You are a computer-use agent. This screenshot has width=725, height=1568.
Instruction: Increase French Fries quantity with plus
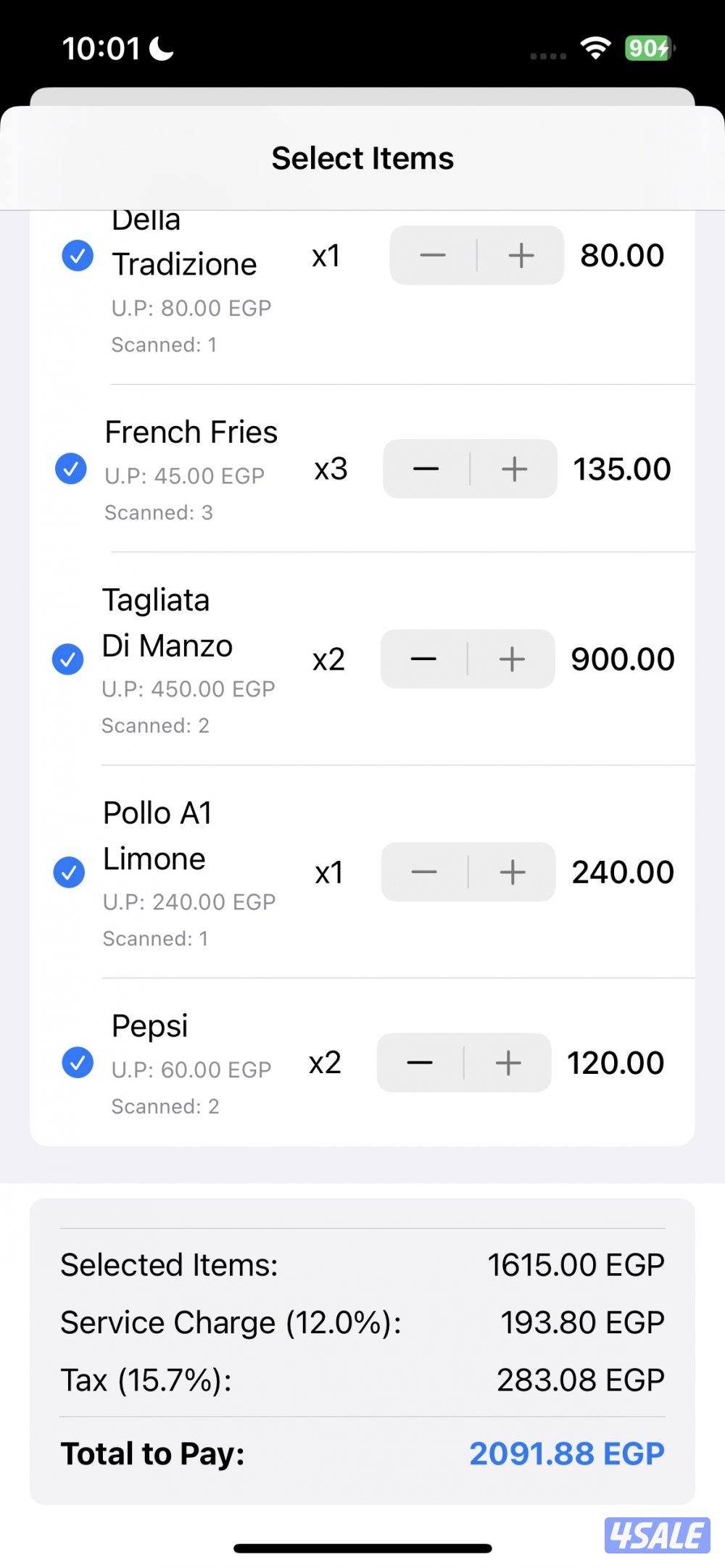514,469
